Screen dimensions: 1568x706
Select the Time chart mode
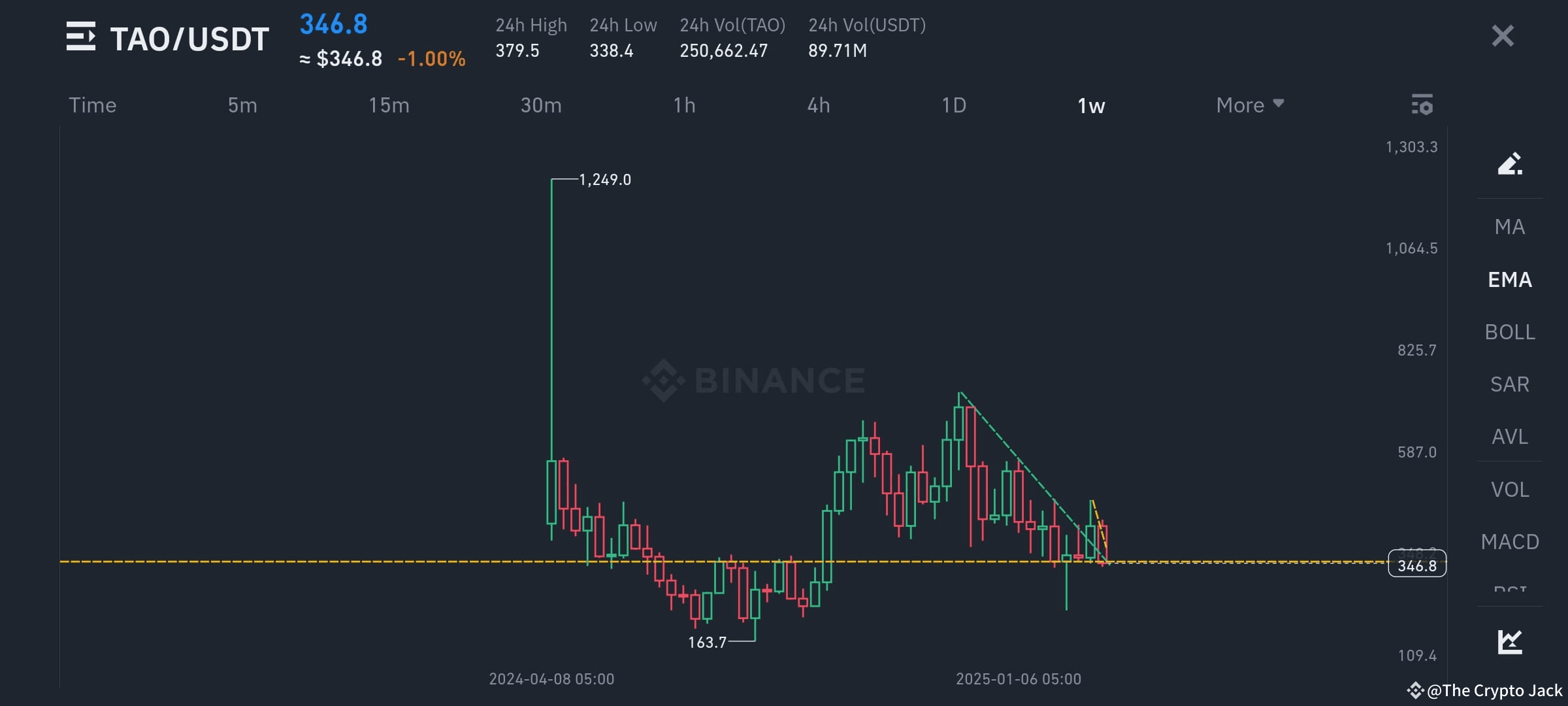tap(92, 105)
